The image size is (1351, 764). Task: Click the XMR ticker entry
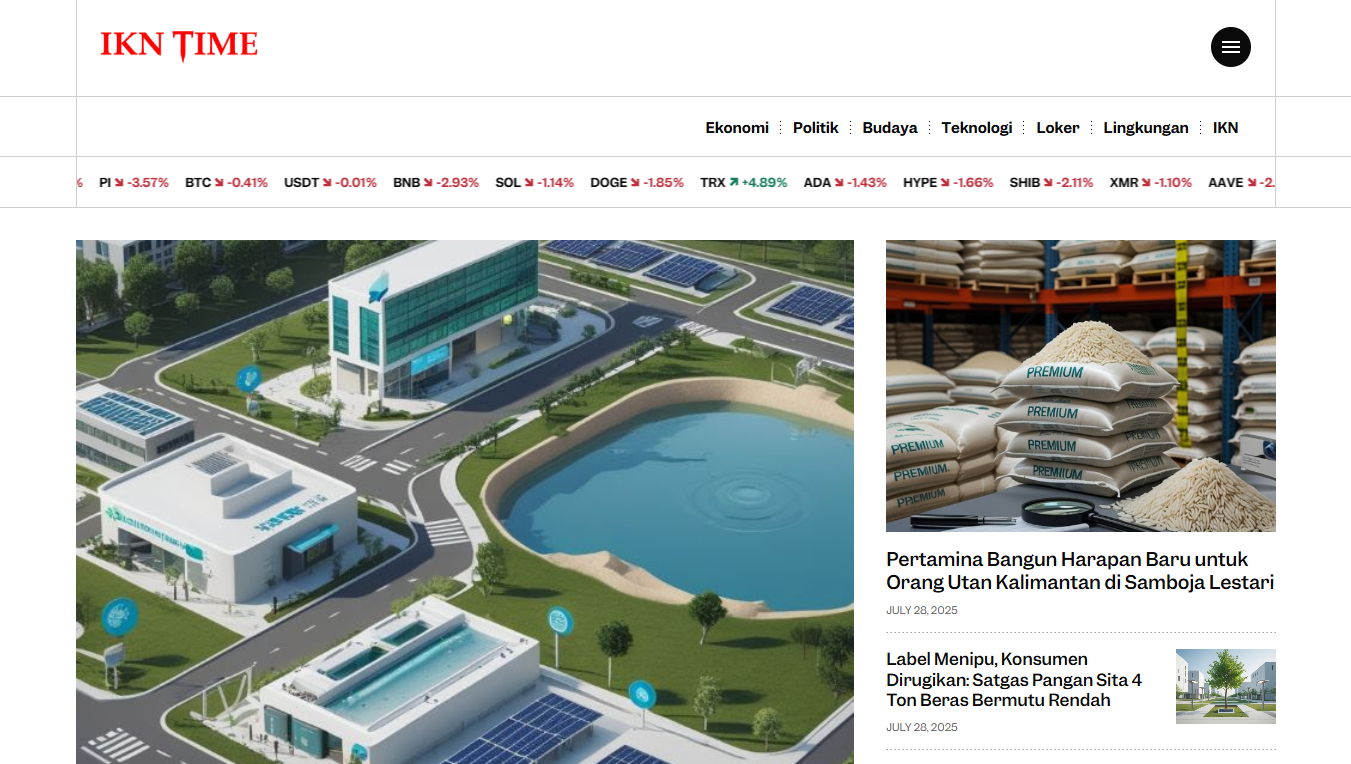tap(1150, 183)
